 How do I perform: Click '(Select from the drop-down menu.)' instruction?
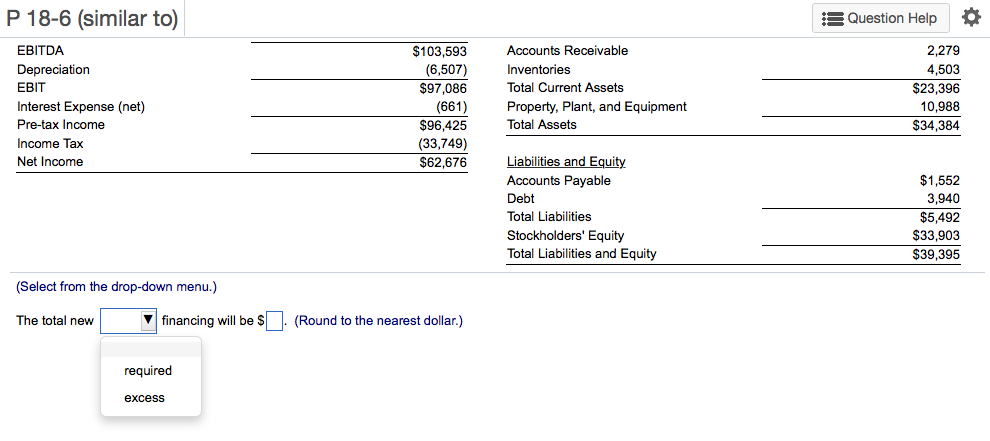click(116, 287)
